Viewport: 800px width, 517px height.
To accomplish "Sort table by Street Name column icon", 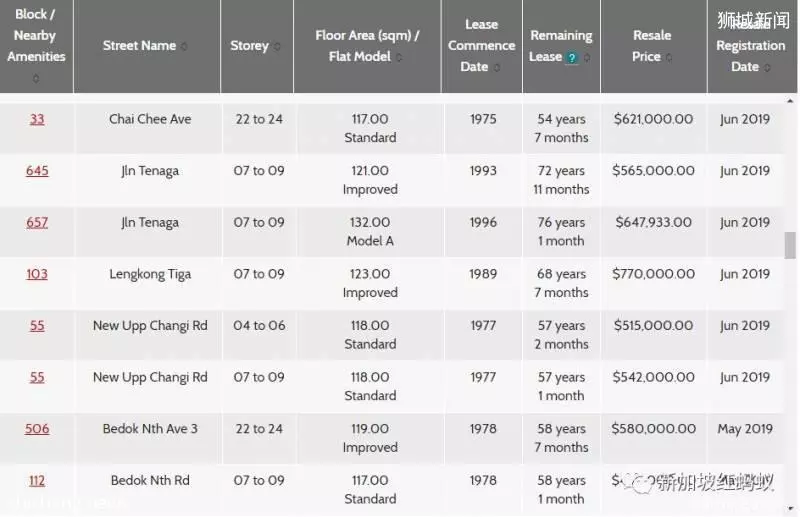I will (x=184, y=46).
